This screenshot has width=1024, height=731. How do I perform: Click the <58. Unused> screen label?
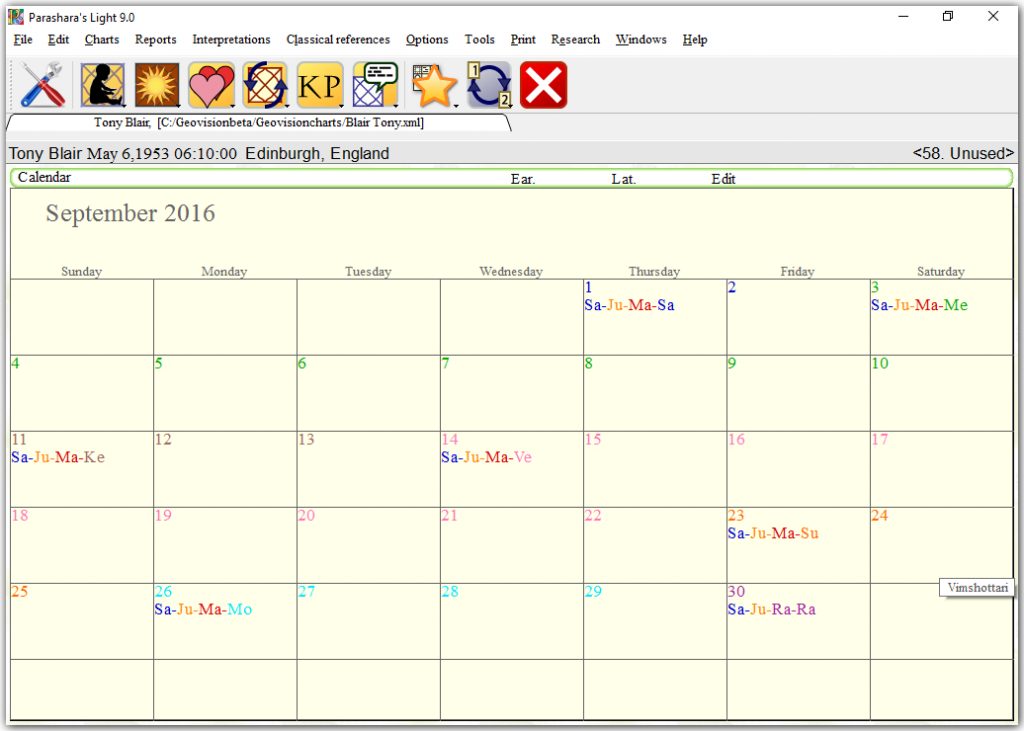pos(963,154)
